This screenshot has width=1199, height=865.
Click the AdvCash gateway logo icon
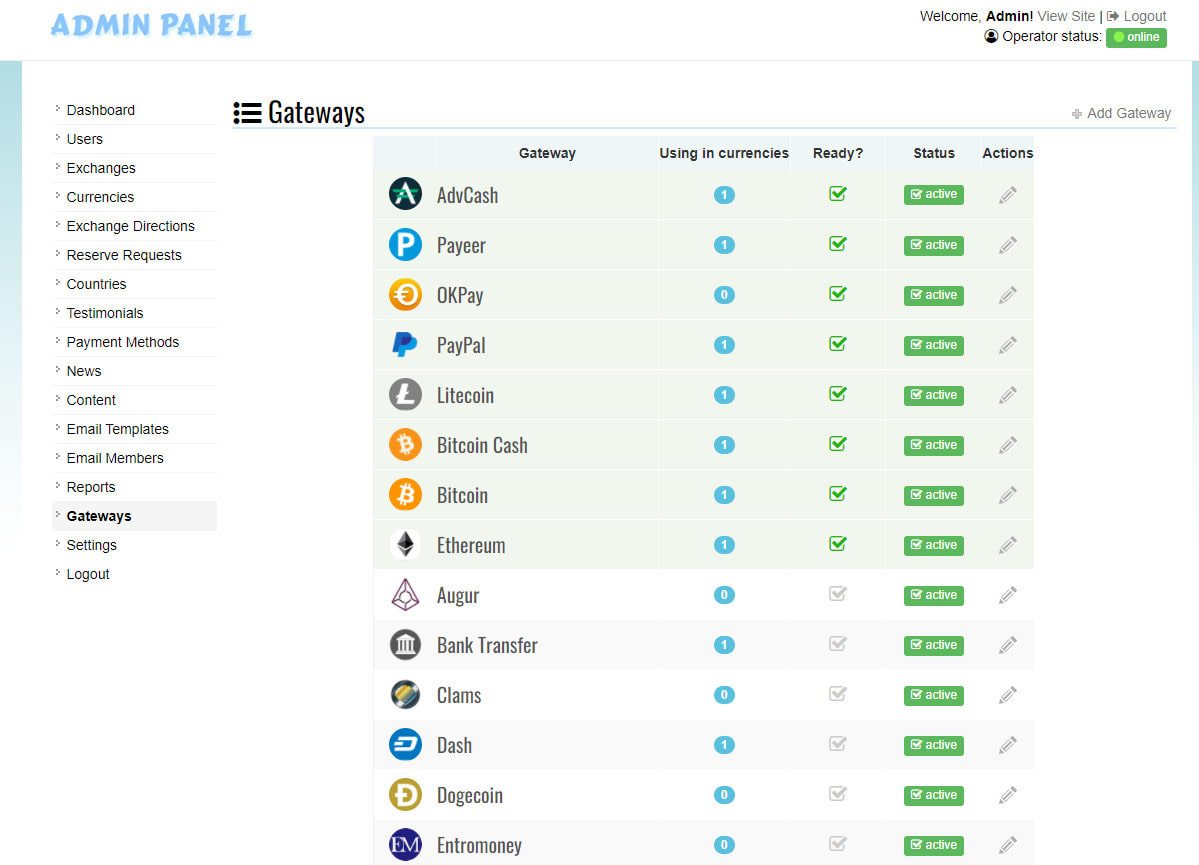405,194
